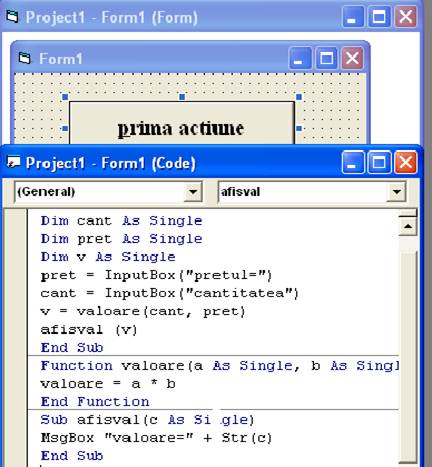Place cursor on MsgBox "valoare=" code line
The image size is (432, 467).
click(x=156, y=438)
